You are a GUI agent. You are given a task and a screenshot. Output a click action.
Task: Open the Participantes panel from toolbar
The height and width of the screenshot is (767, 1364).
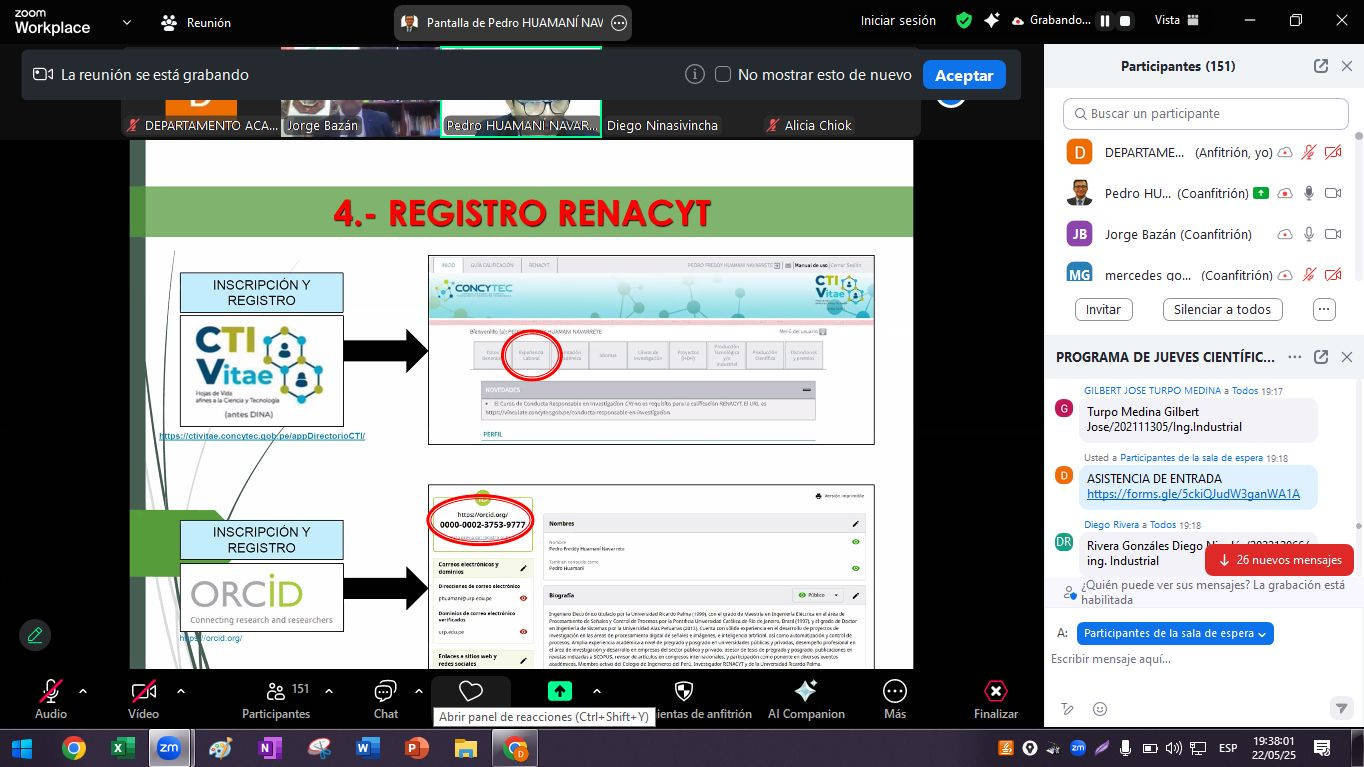276,698
